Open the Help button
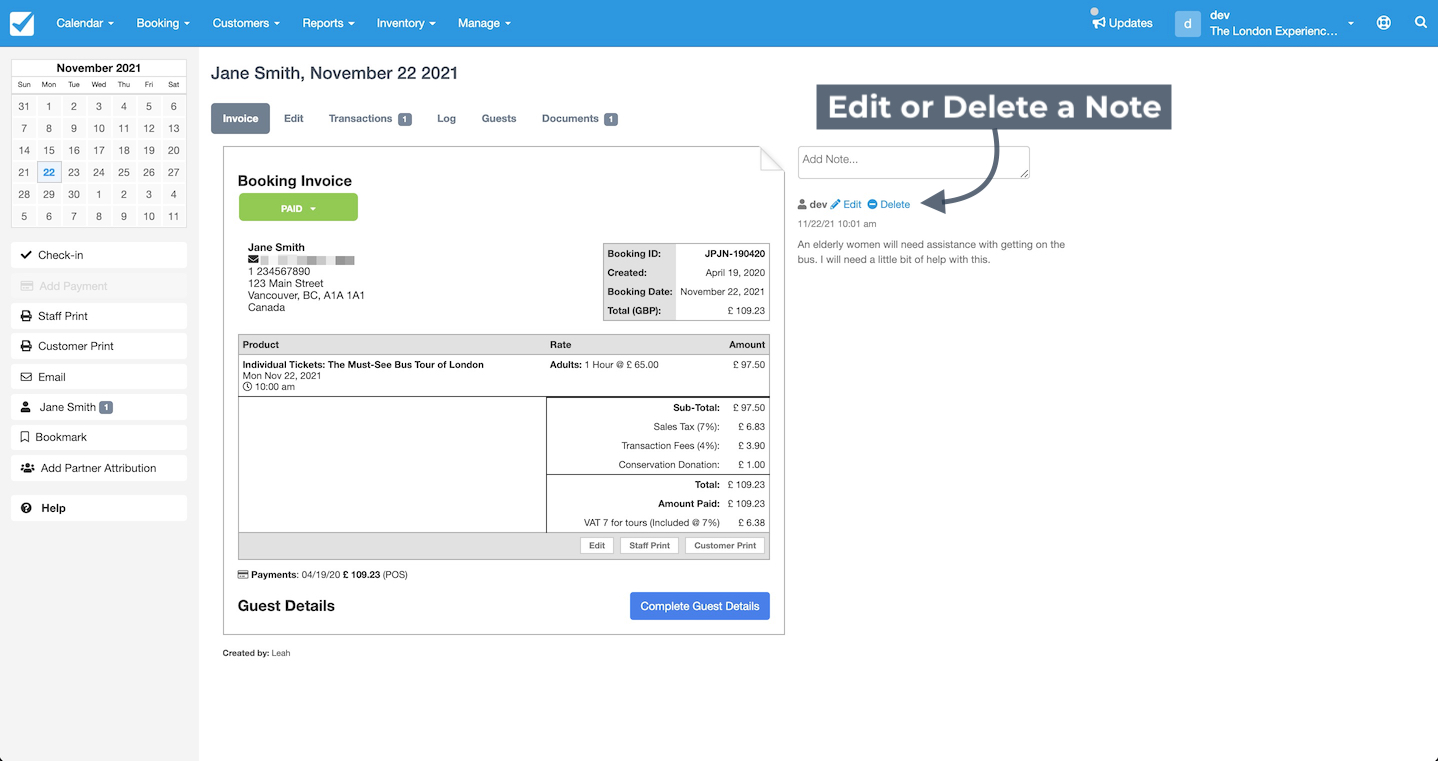 [x=99, y=508]
